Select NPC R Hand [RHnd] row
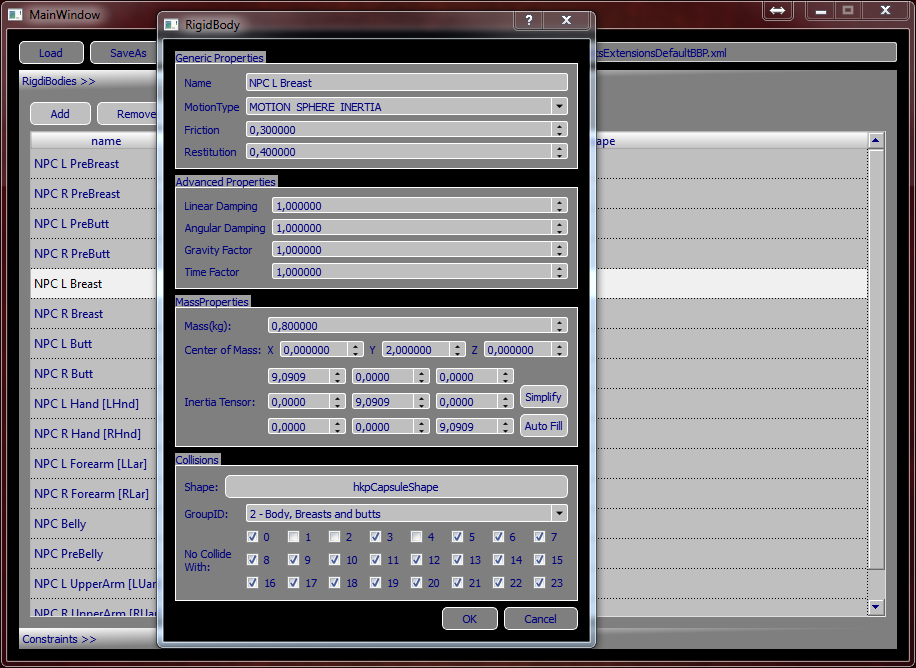 (88, 434)
